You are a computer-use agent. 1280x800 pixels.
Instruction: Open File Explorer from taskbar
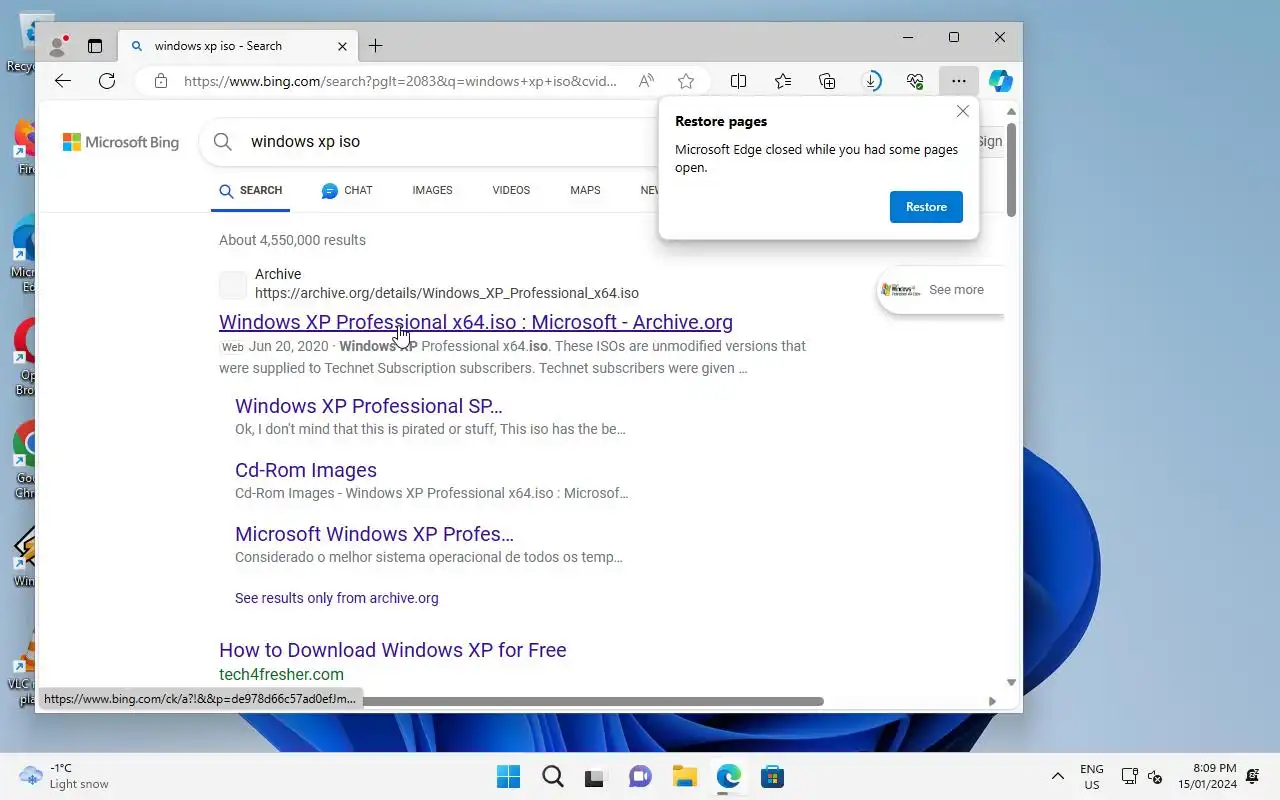click(684, 777)
